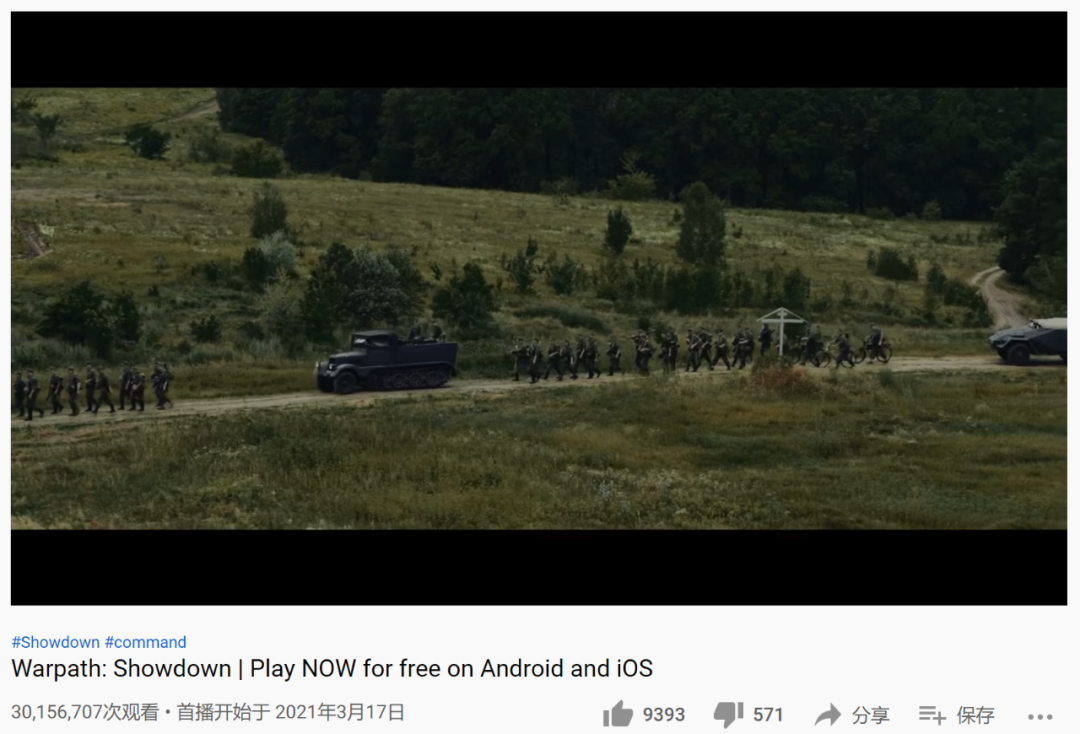Click the save-to-playlist icon
Image resolution: width=1080 pixels, height=734 pixels.
[x=932, y=715]
